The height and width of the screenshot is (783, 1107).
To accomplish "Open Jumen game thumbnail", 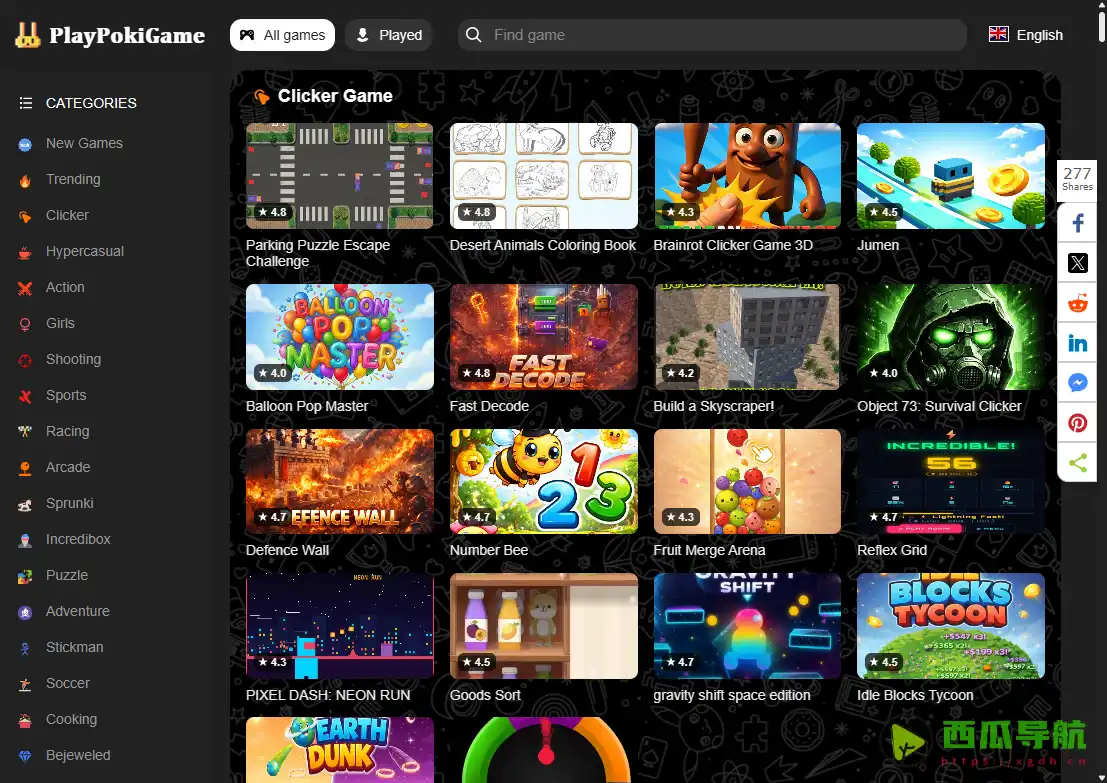I will [950, 176].
